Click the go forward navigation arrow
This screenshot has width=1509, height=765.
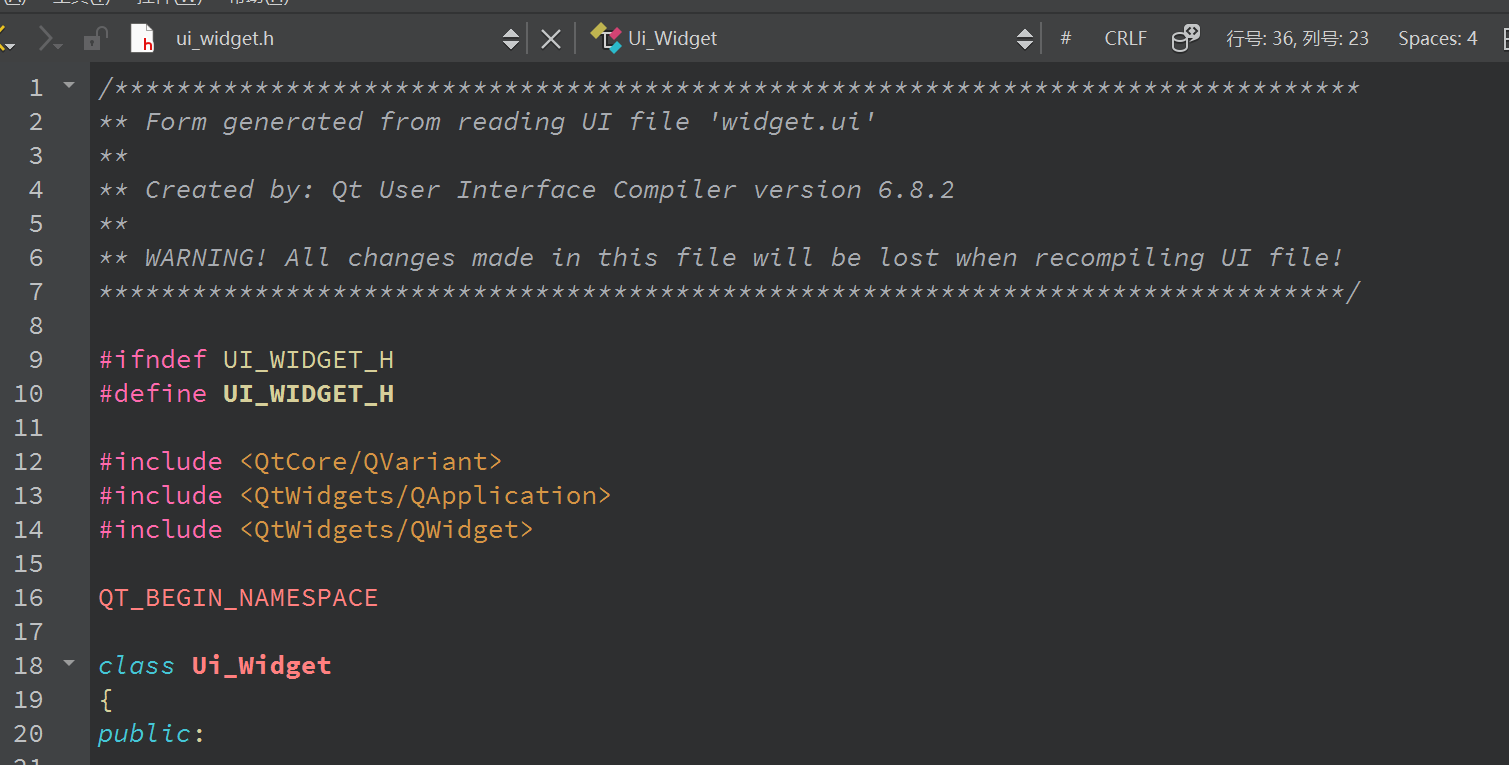(x=48, y=39)
